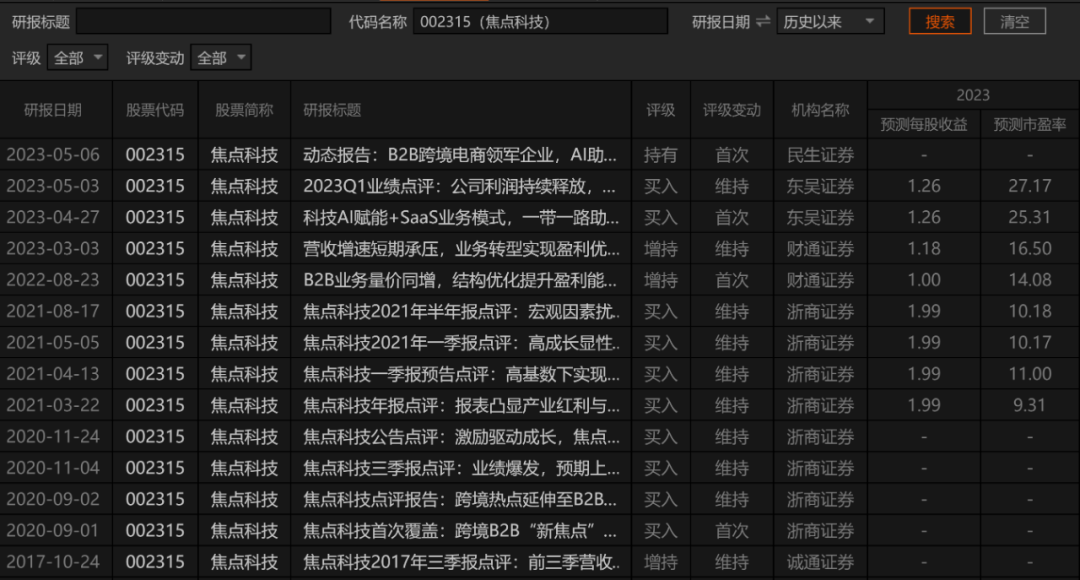Open report 焦点科技点评报告：跨境热点延伸至B2B

click(x=459, y=499)
